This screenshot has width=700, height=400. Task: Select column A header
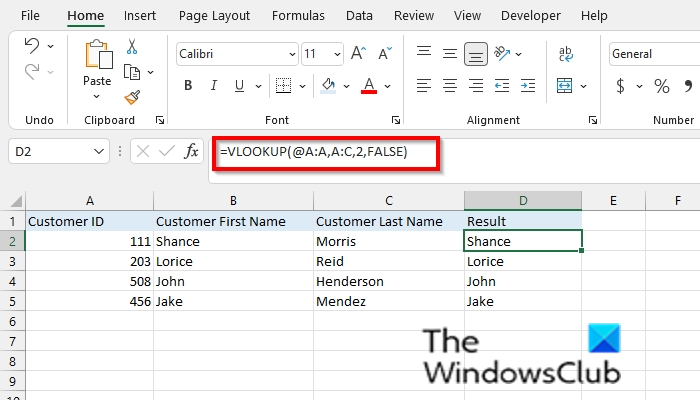tap(90, 201)
